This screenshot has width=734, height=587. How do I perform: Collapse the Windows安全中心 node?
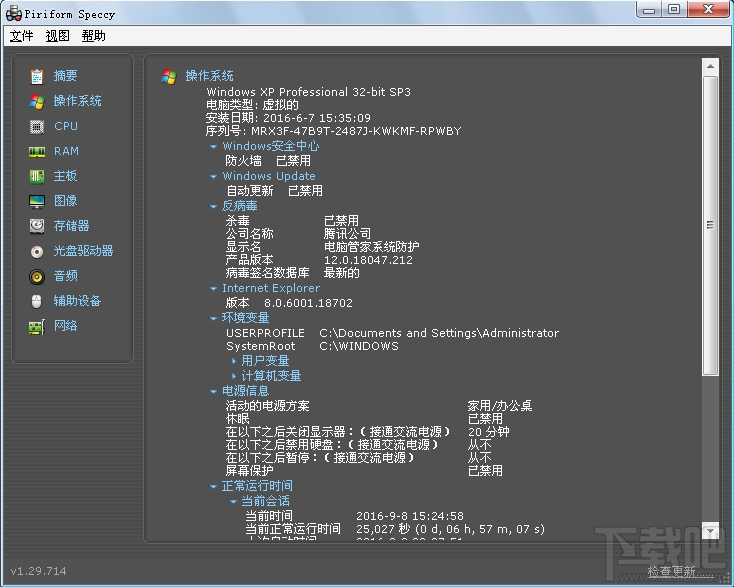pos(213,147)
